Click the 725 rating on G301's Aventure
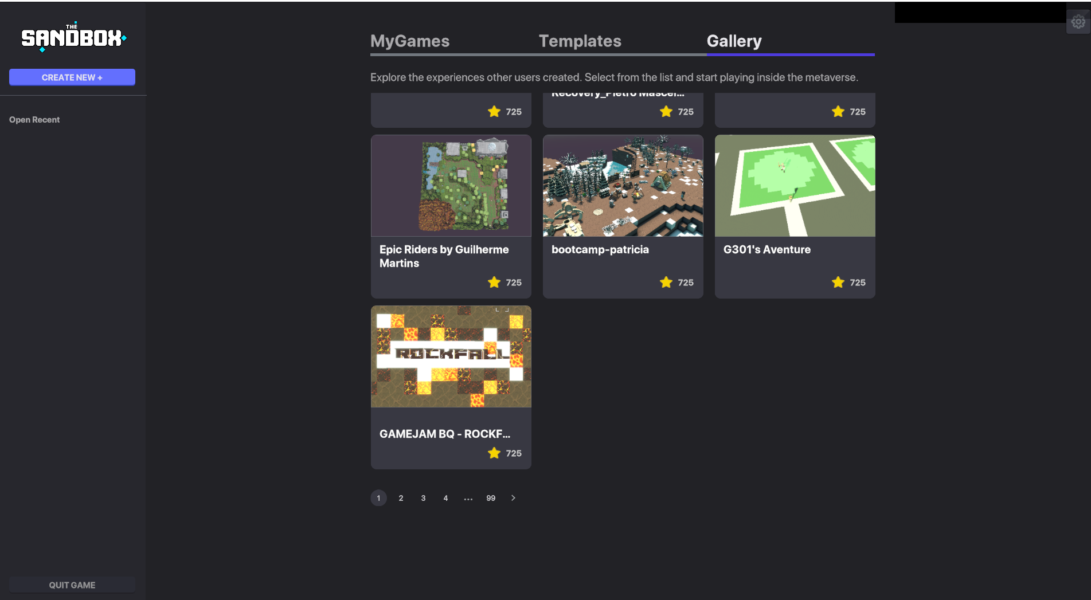This screenshot has height=600, width=1091. [x=857, y=283]
